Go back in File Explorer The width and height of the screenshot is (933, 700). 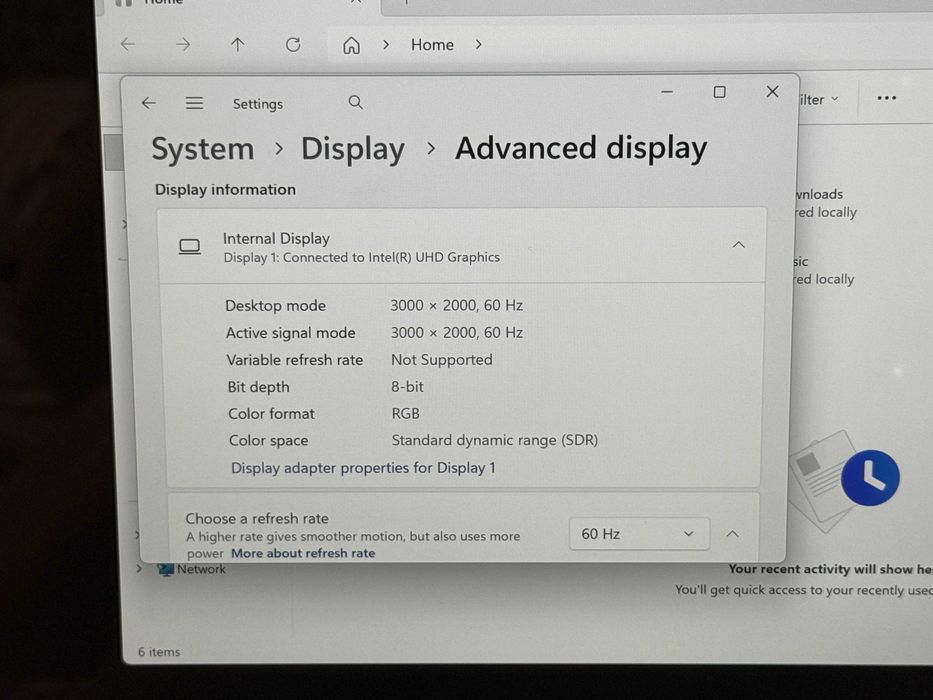click(128, 44)
